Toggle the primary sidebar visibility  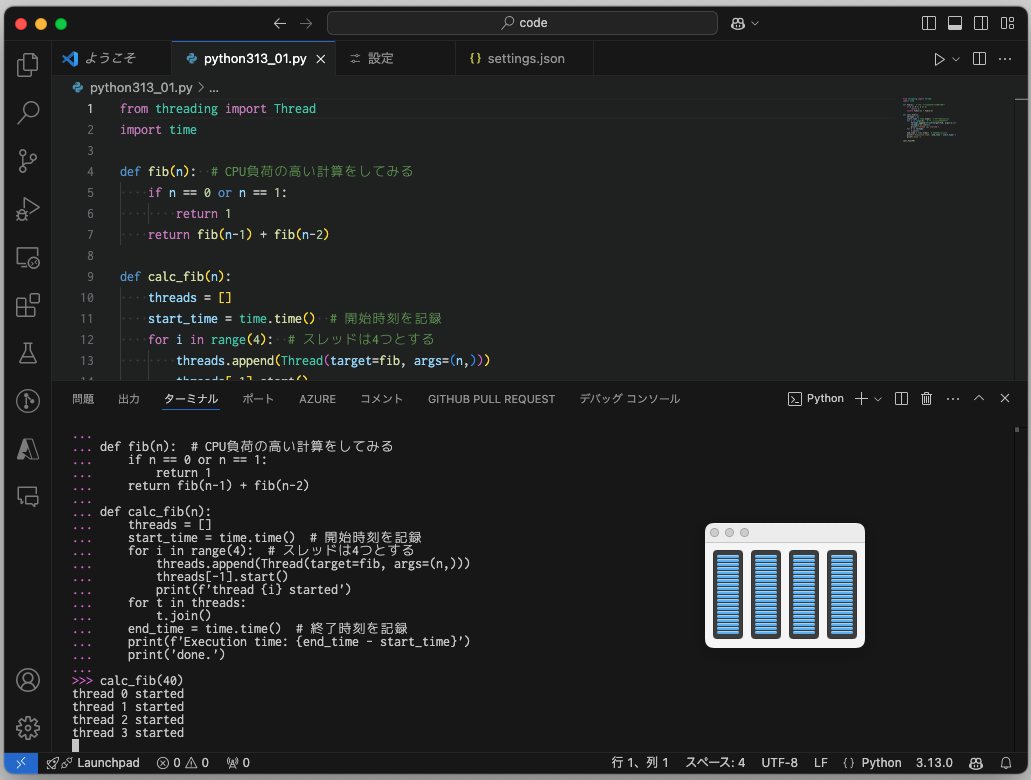[x=928, y=22]
